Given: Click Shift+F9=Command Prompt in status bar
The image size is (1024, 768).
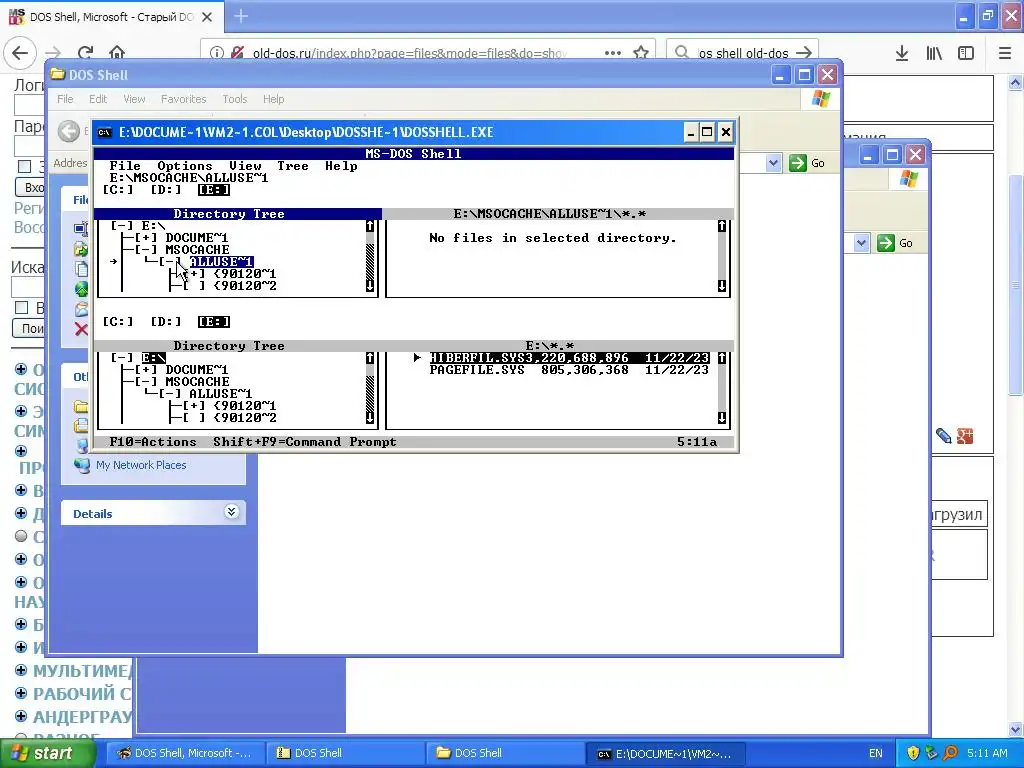Looking at the screenshot, I should (305, 442).
